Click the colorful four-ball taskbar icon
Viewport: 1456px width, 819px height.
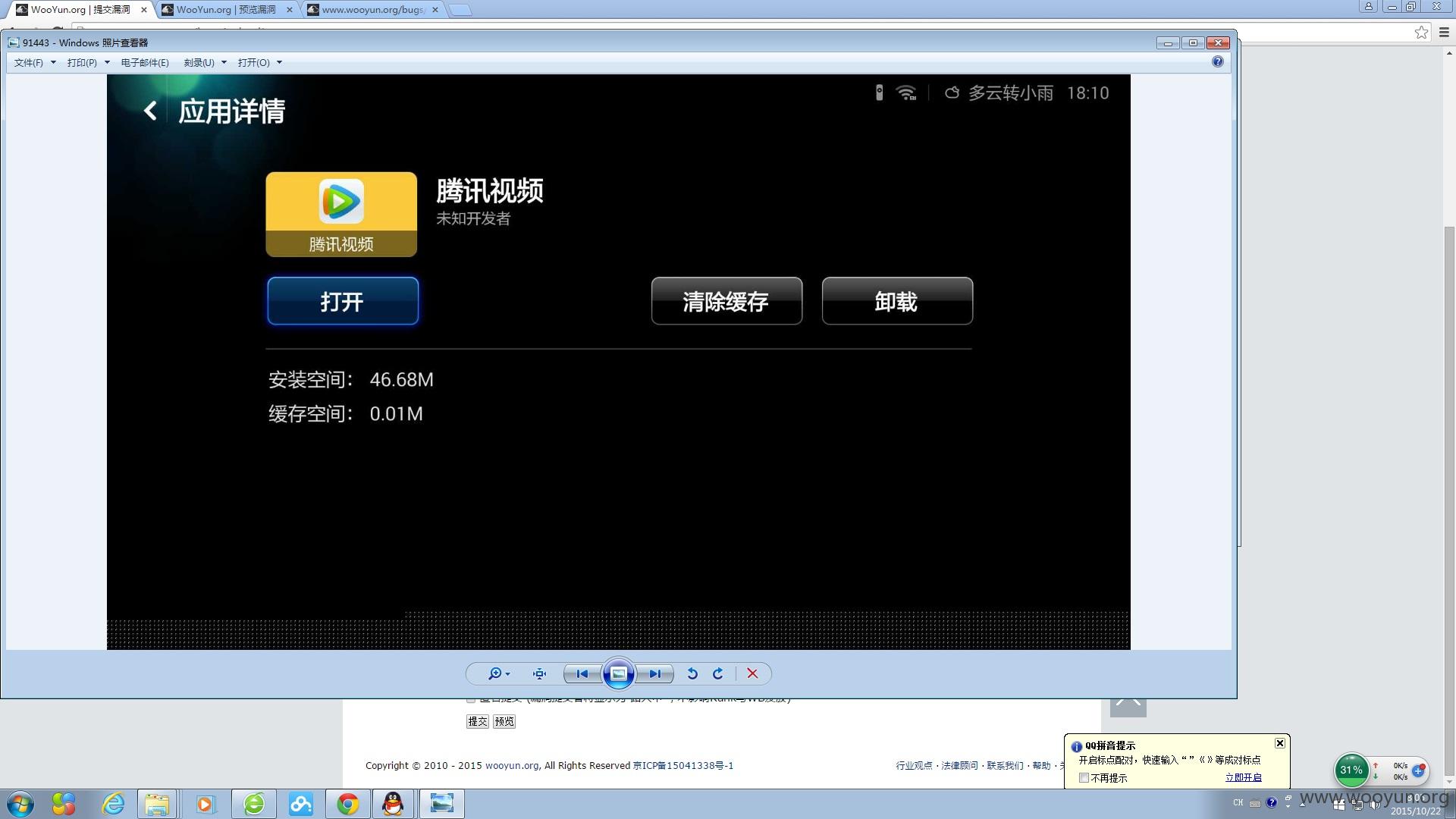tap(64, 804)
